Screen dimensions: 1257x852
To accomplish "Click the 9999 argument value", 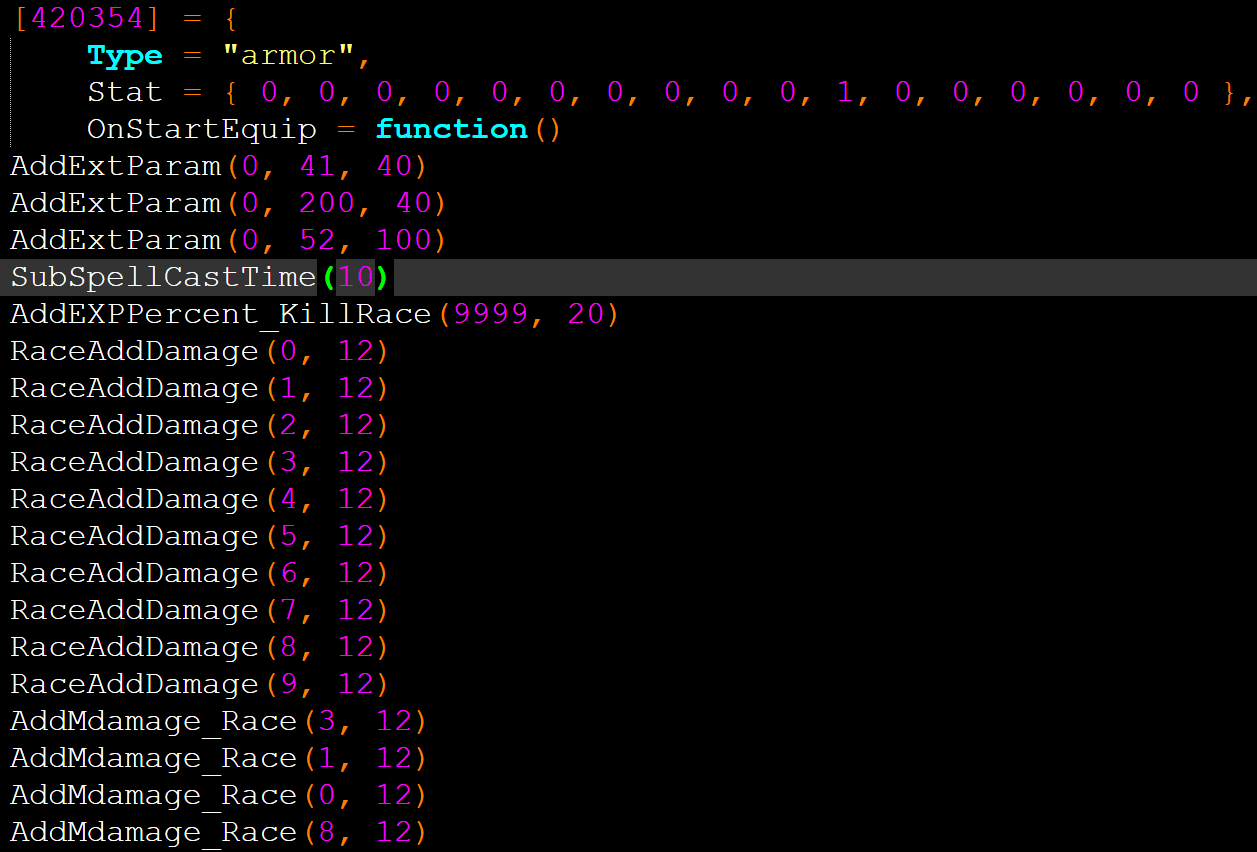I will [490, 314].
